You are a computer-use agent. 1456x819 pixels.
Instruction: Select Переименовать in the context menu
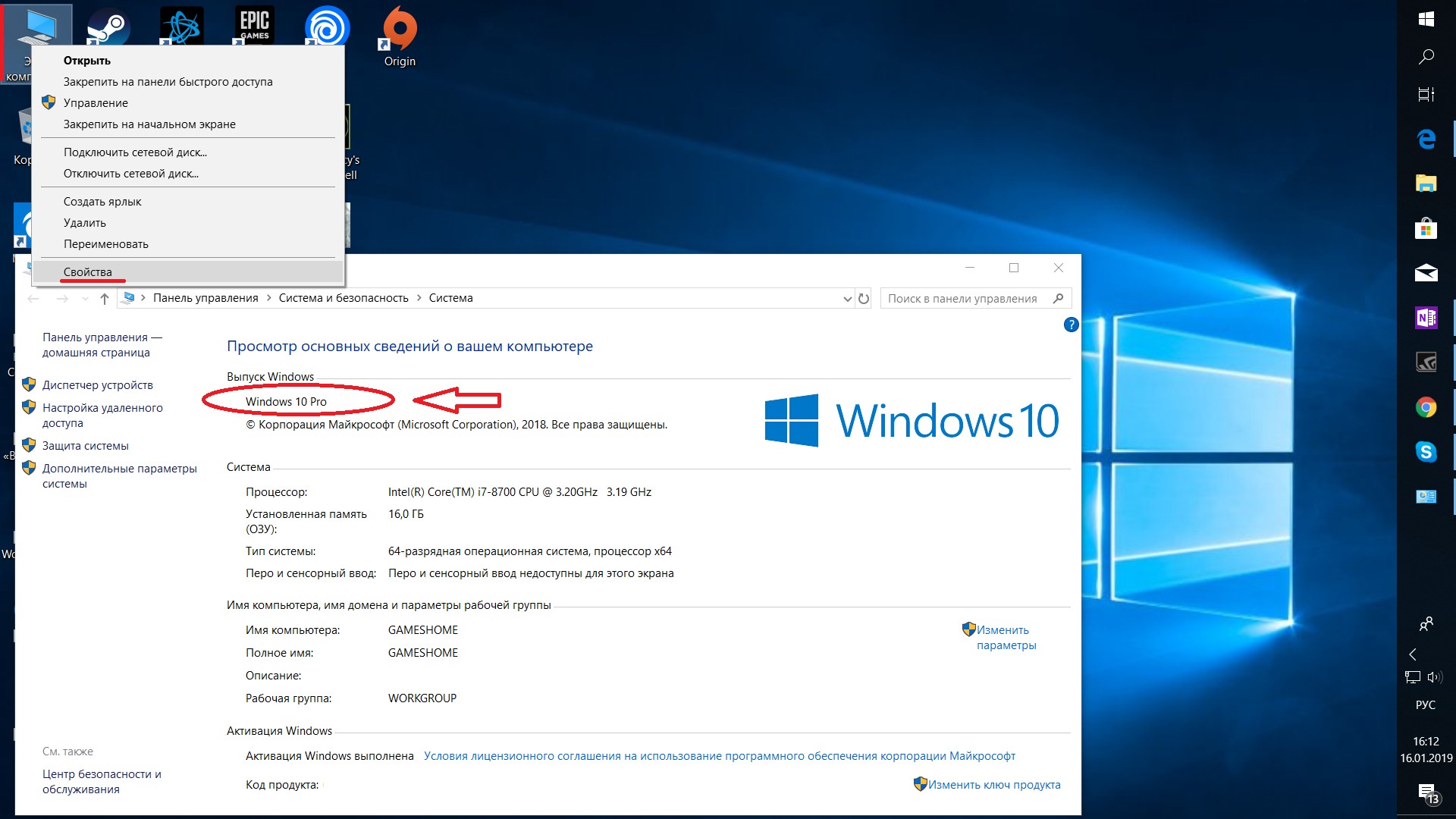click(106, 244)
